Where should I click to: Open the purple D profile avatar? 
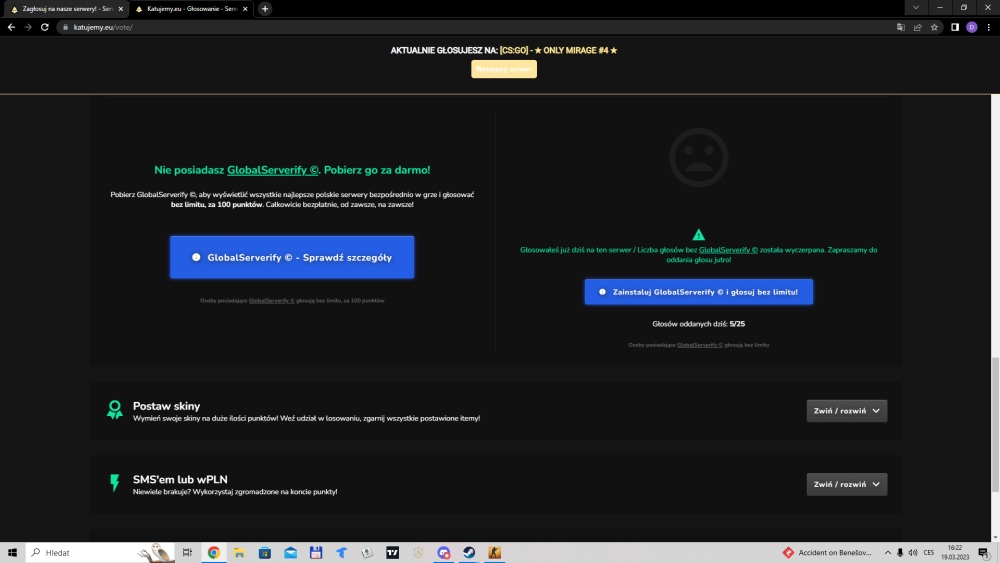[x=972, y=27]
